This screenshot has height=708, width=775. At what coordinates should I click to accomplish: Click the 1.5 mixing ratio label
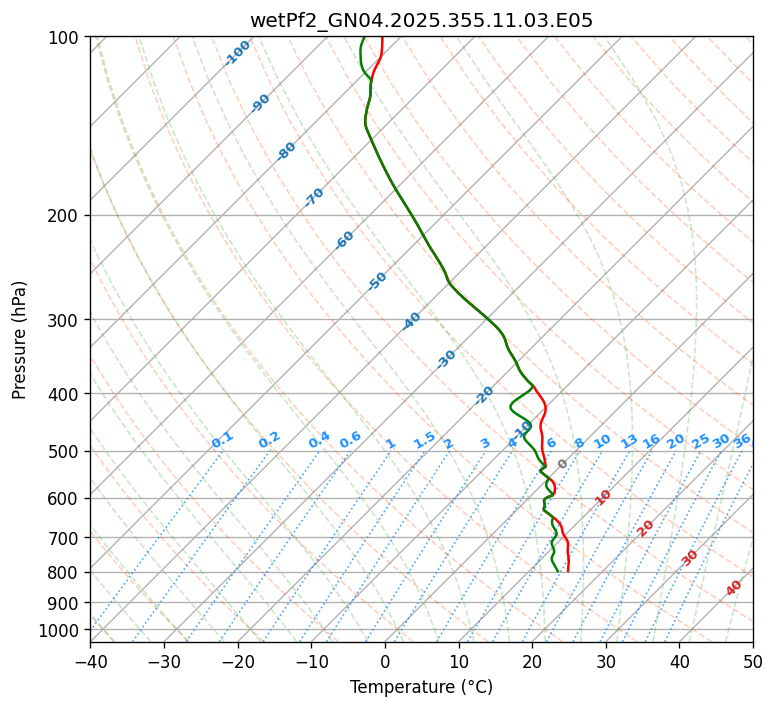point(424,439)
